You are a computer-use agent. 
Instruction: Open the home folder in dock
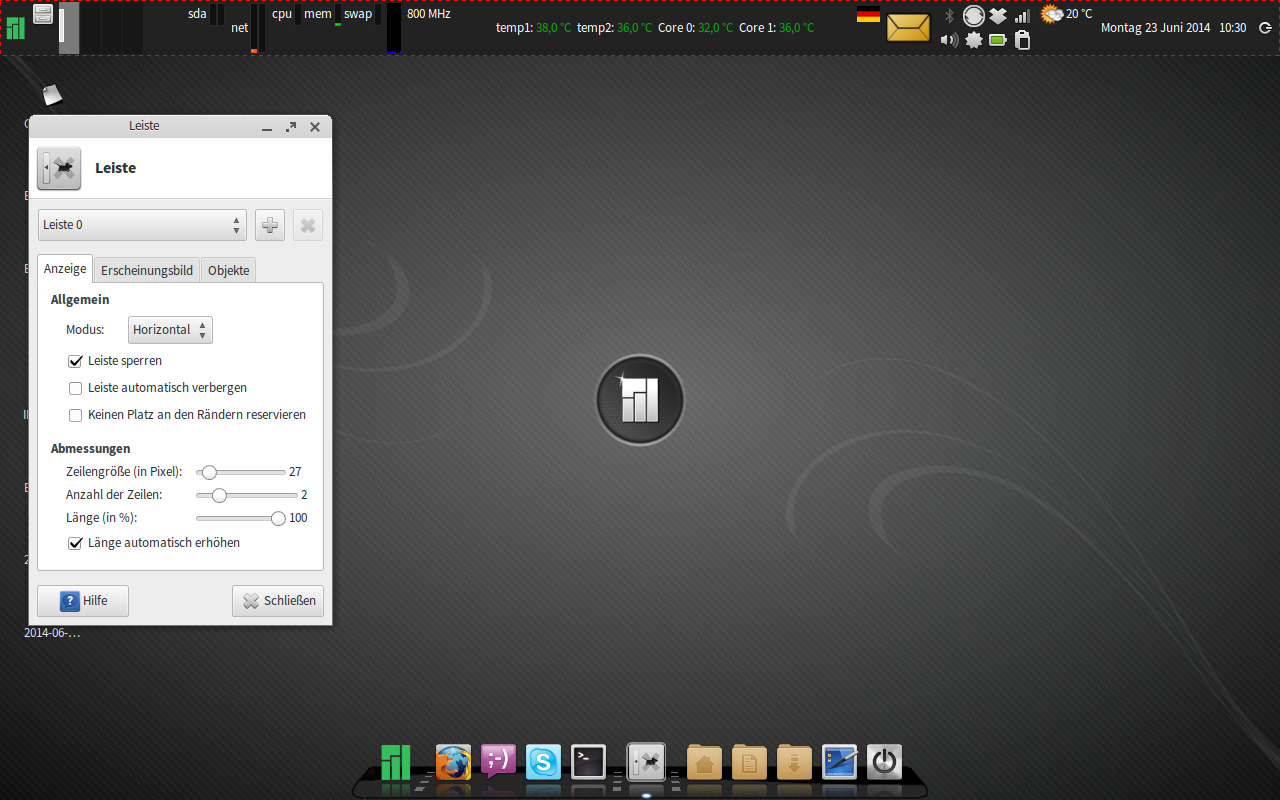[704, 763]
